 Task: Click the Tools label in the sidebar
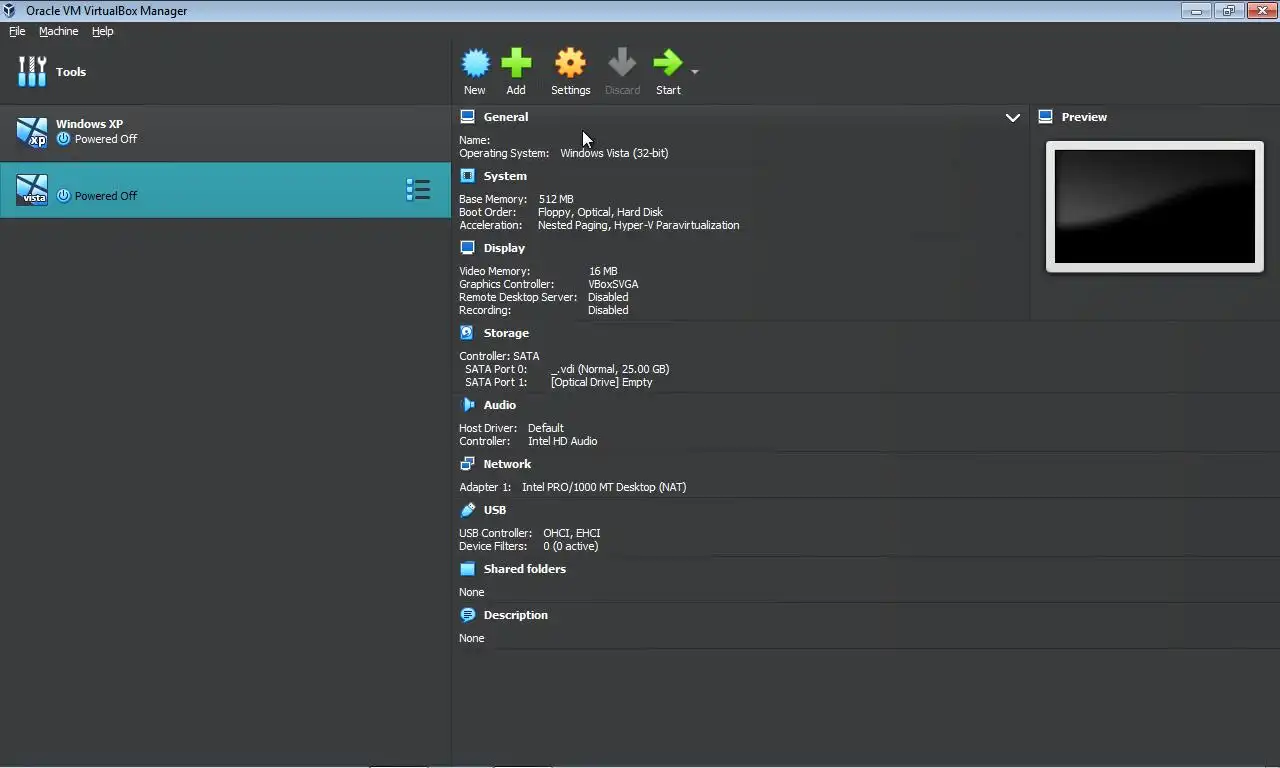point(71,72)
